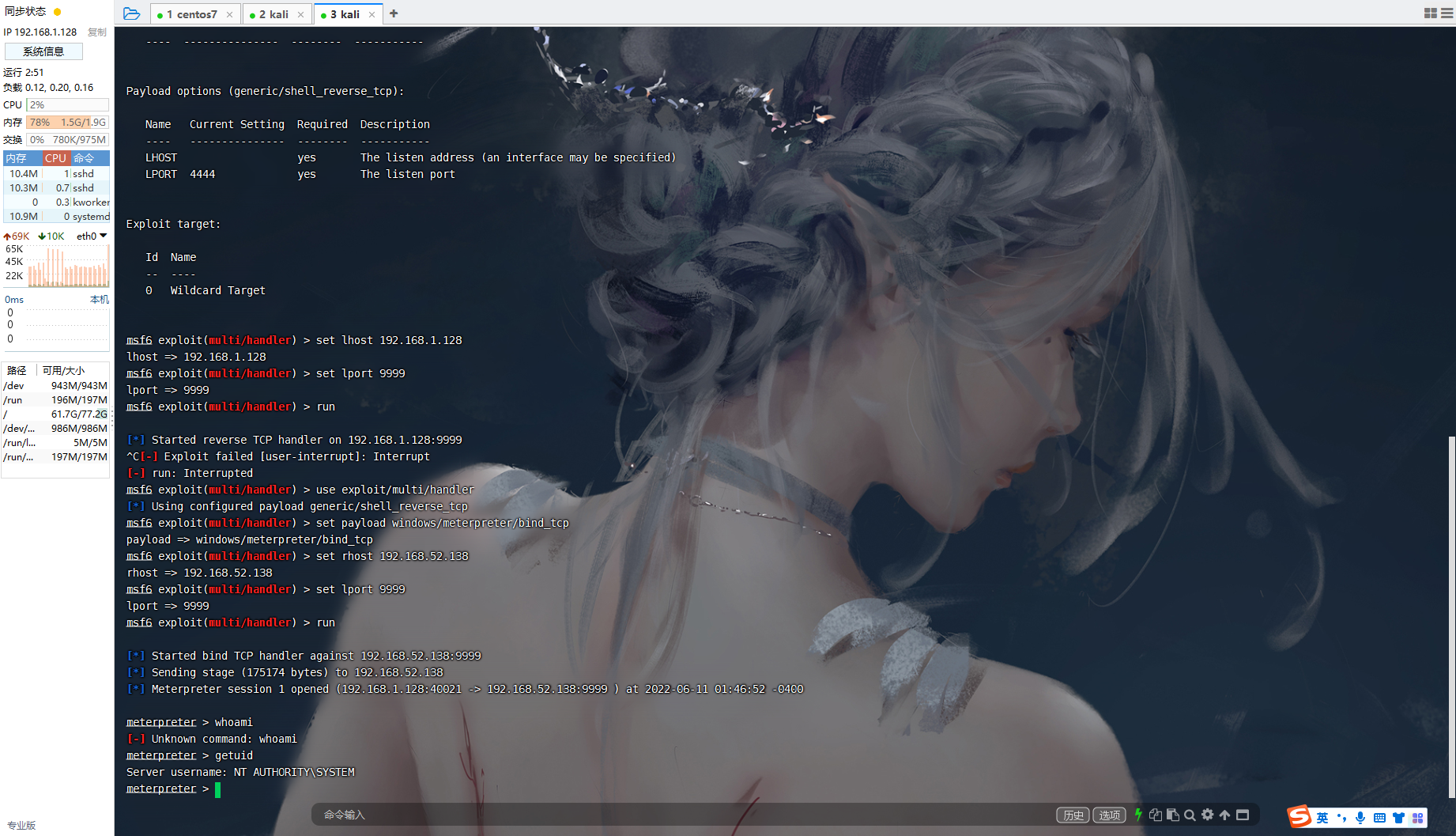Toggle Sogou 英 language mode
The width and height of the screenshot is (1456, 836).
click(x=1322, y=818)
